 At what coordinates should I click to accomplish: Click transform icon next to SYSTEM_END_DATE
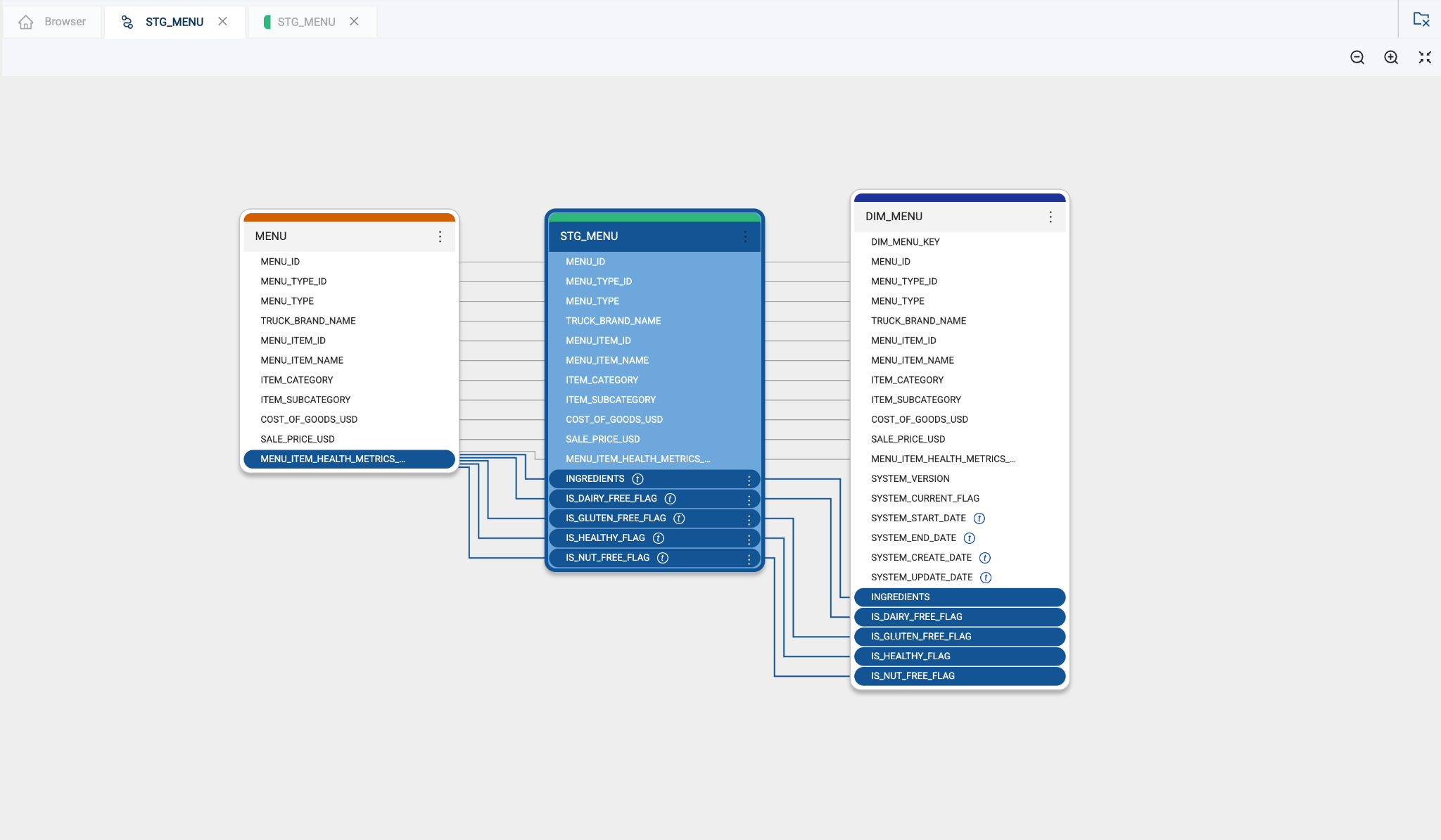(970, 538)
